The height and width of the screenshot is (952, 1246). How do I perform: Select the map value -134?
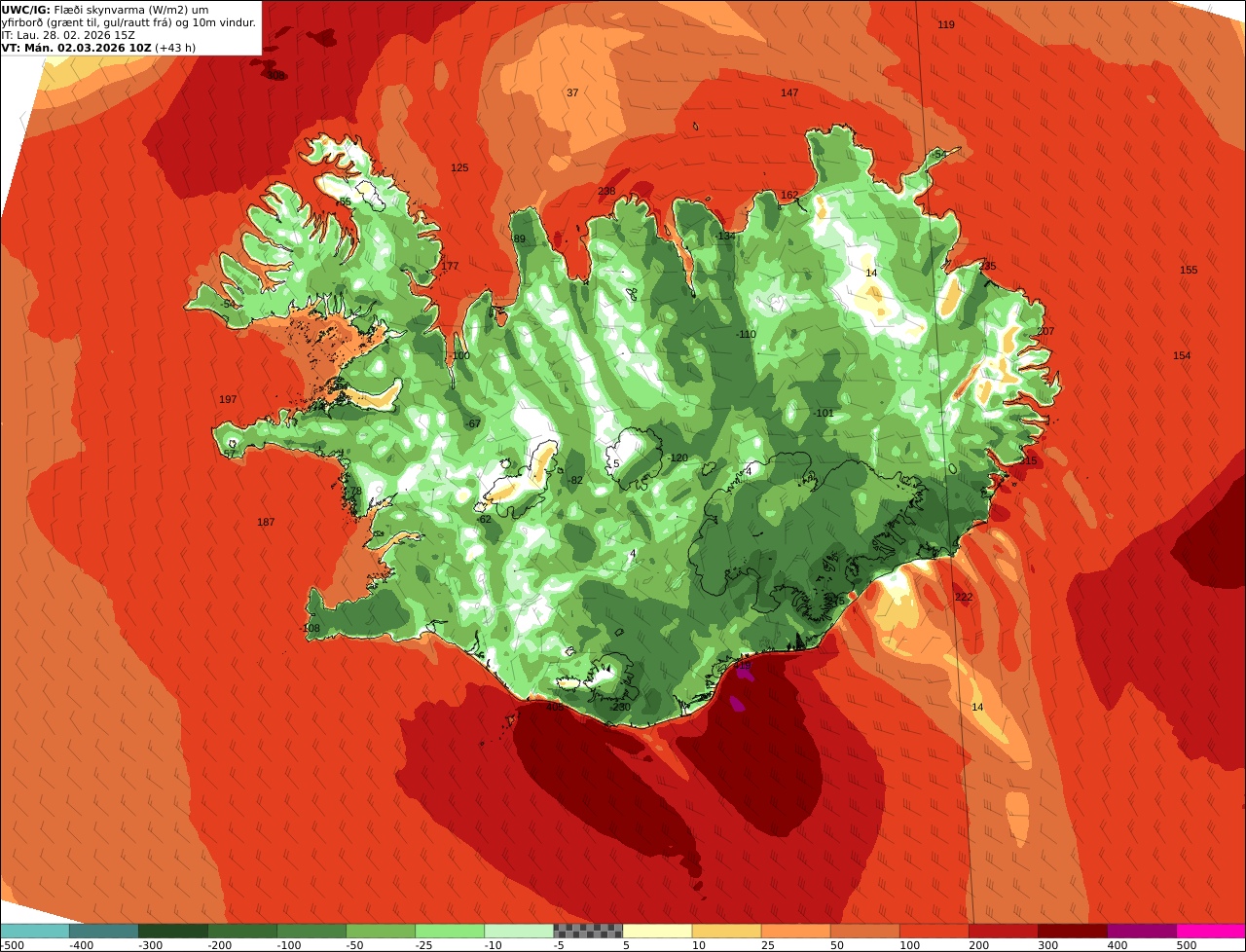(x=725, y=236)
